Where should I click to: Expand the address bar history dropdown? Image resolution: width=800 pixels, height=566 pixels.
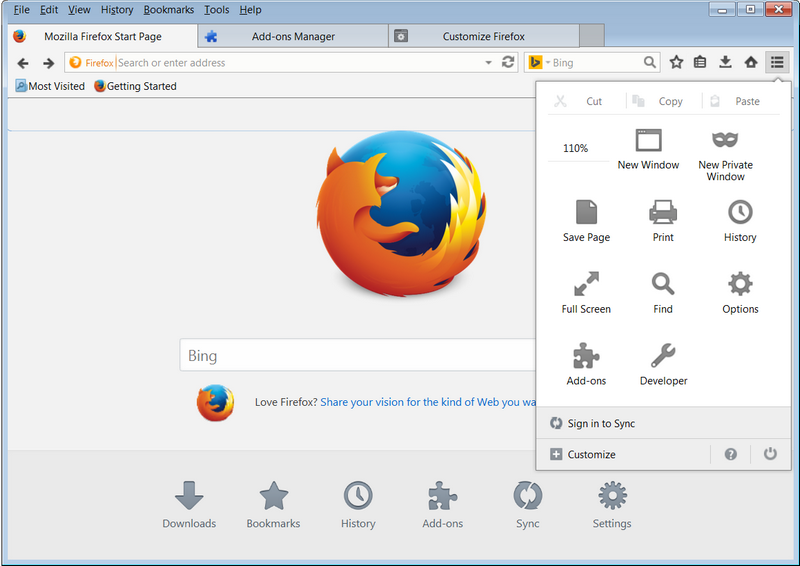click(x=488, y=62)
